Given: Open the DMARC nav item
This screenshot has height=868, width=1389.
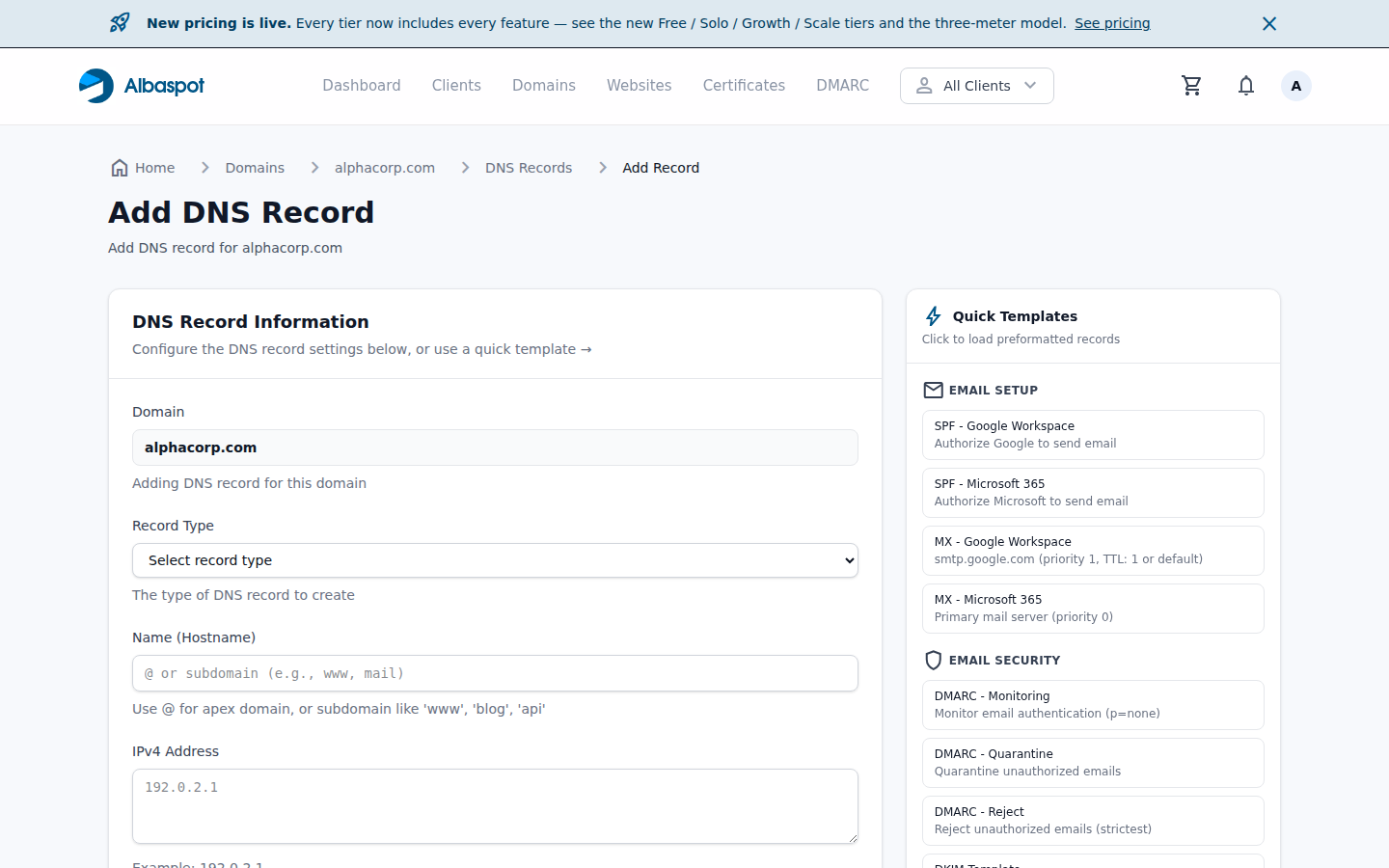Looking at the screenshot, I should pyautogui.click(x=843, y=86).
